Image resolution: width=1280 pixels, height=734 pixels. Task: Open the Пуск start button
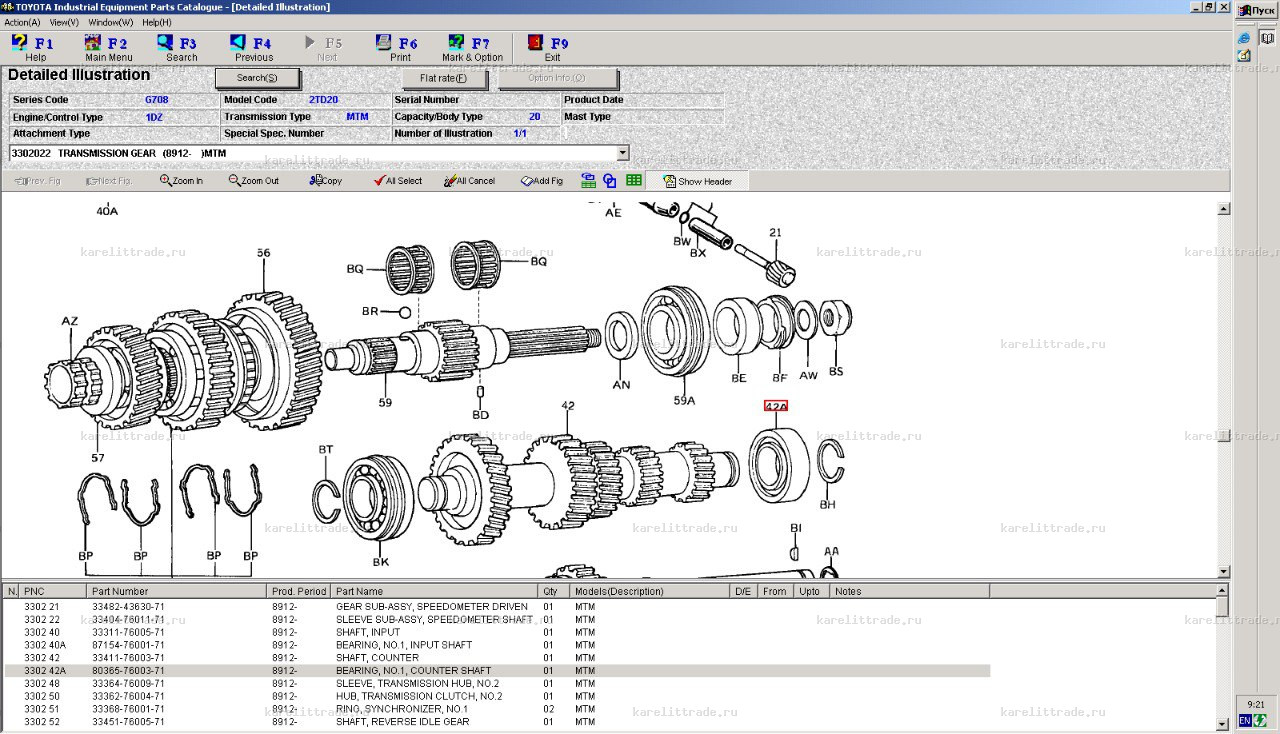[1257, 10]
